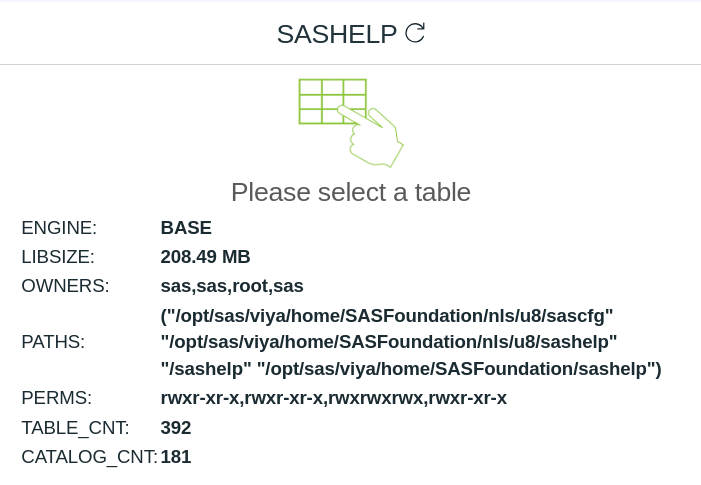Select the LIBSIZE label

60,257
